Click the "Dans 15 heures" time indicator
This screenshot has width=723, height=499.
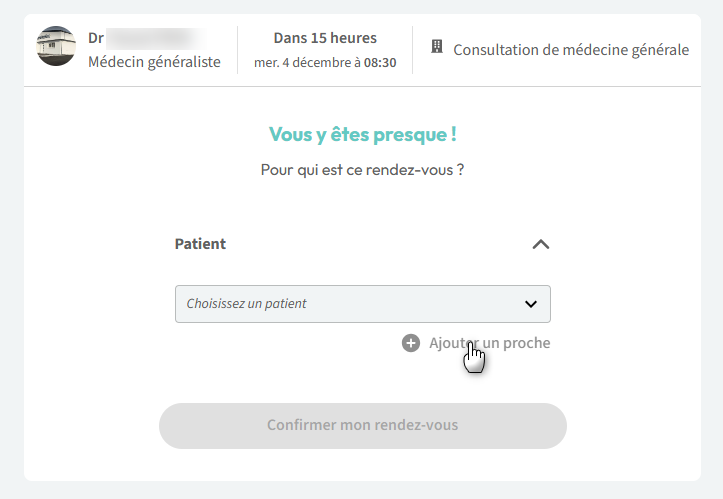click(325, 38)
